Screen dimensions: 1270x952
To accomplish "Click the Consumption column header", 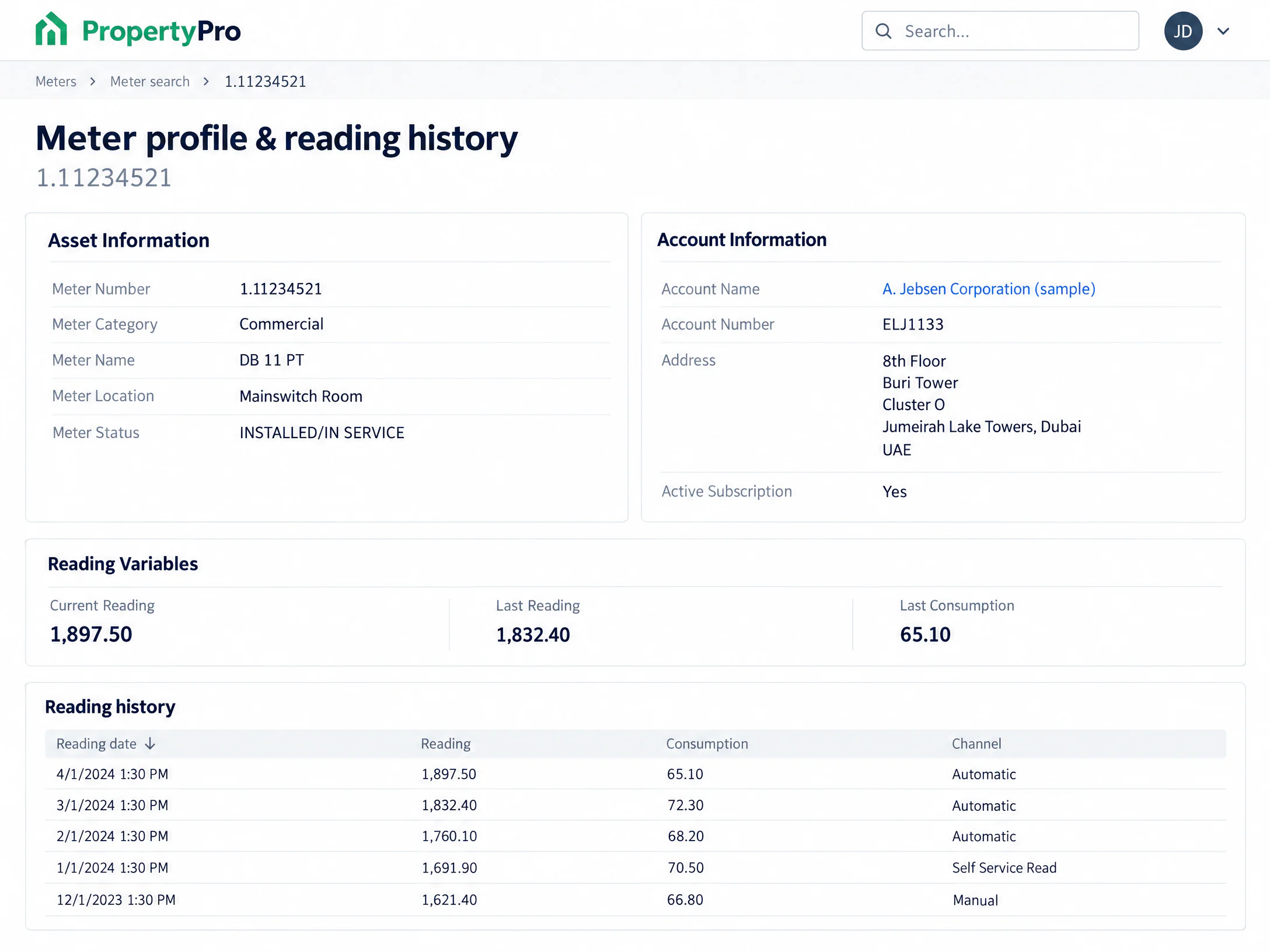I will pos(707,743).
